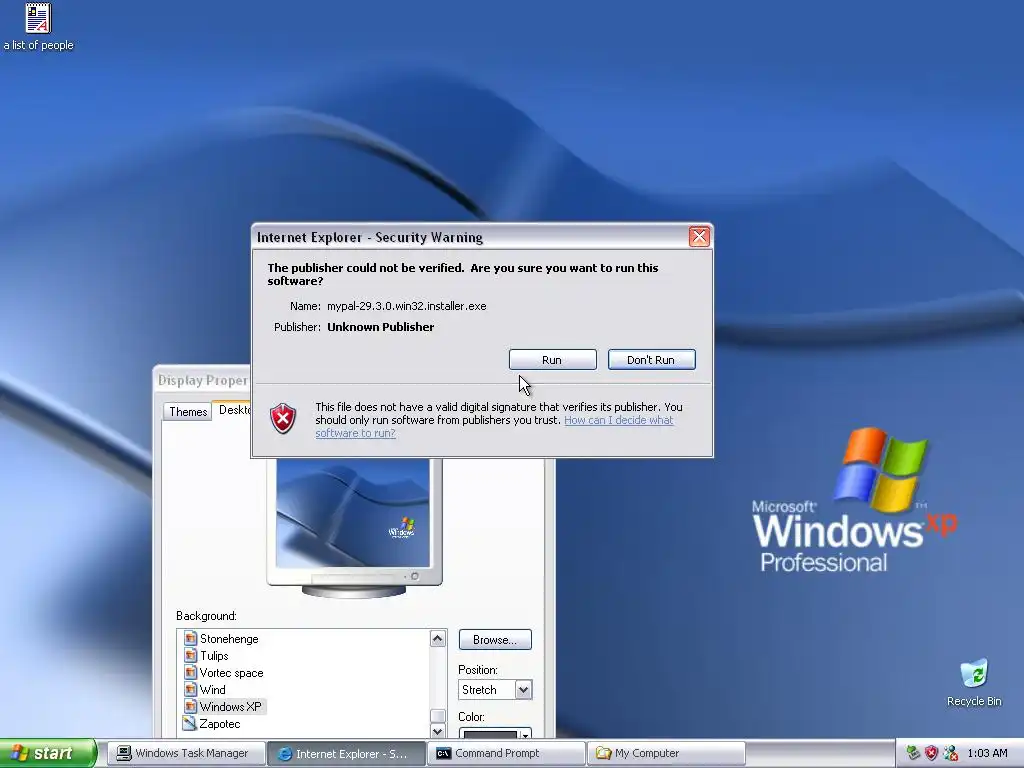The image size is (1024, 768).
Task: Open the Position dropdown showing Stretch
Action: pyautogui.click(x=495, y=690)
